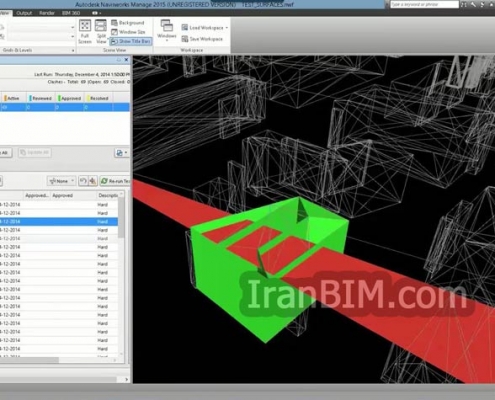Screen dimensions: 495x400
Task: Click the Re-run Test button
Action: tap(115, 181)
